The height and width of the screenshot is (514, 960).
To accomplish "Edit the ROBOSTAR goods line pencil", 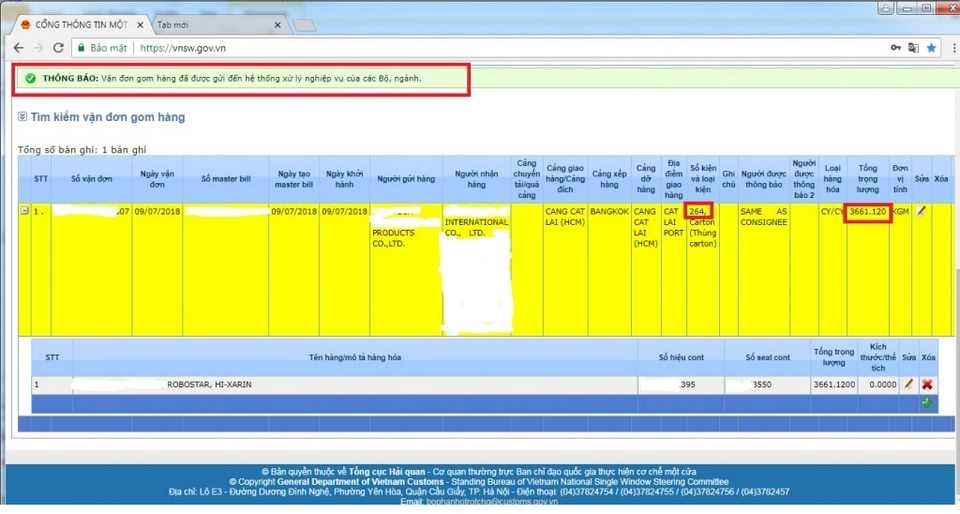I will [x=909, y=384].
